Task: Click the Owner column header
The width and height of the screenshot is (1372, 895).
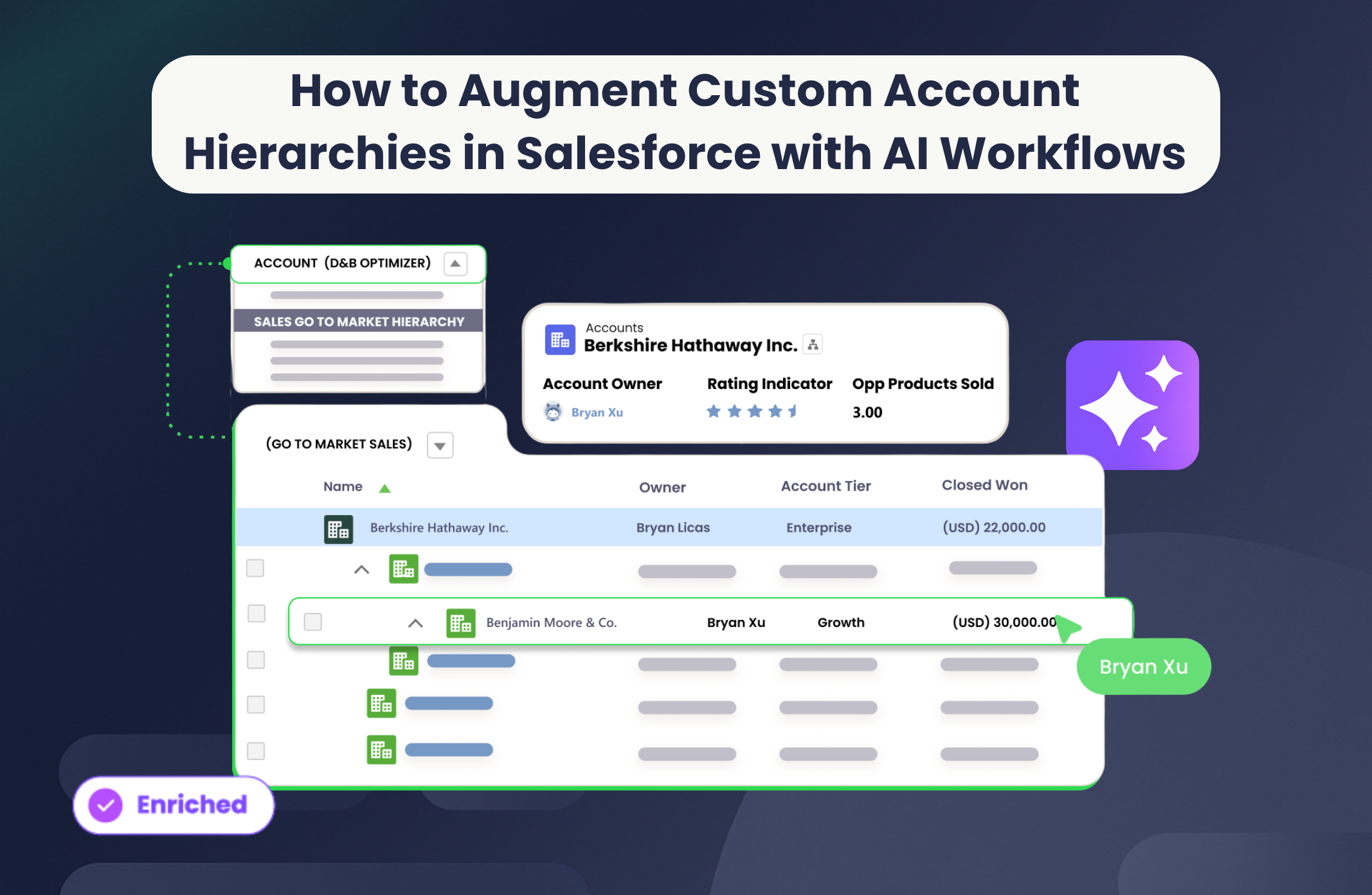Action: coord(662,487)
